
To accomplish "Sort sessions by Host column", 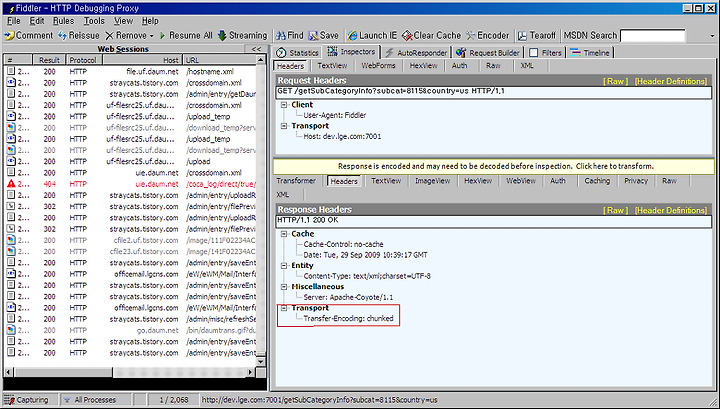I will click(x=142, y=60).
